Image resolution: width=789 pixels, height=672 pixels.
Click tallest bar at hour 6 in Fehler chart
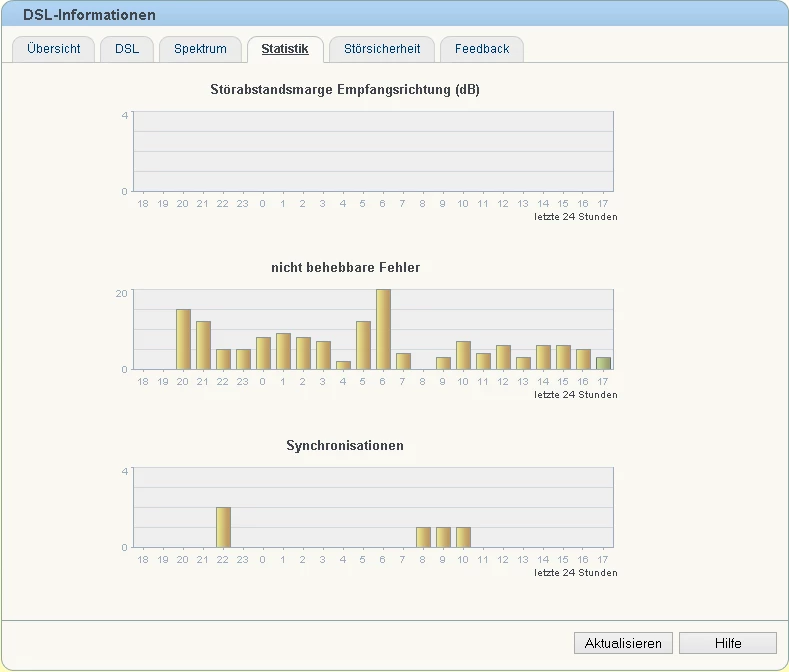click(x=383, y=330)
